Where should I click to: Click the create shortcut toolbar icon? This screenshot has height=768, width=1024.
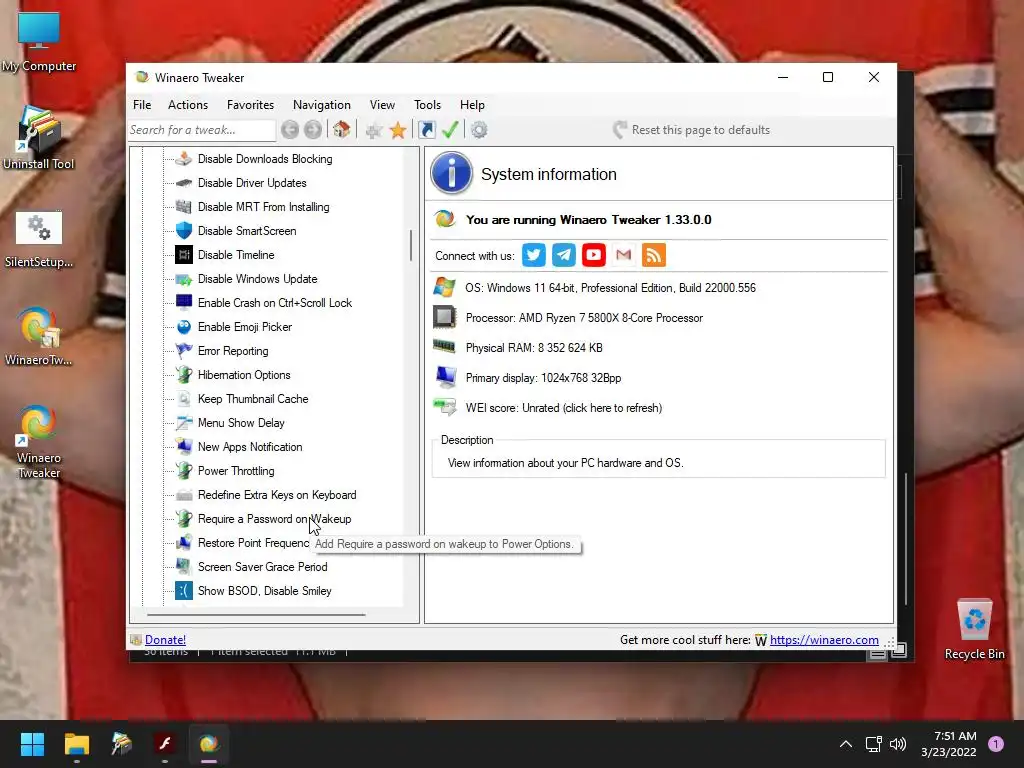(426, 130)
